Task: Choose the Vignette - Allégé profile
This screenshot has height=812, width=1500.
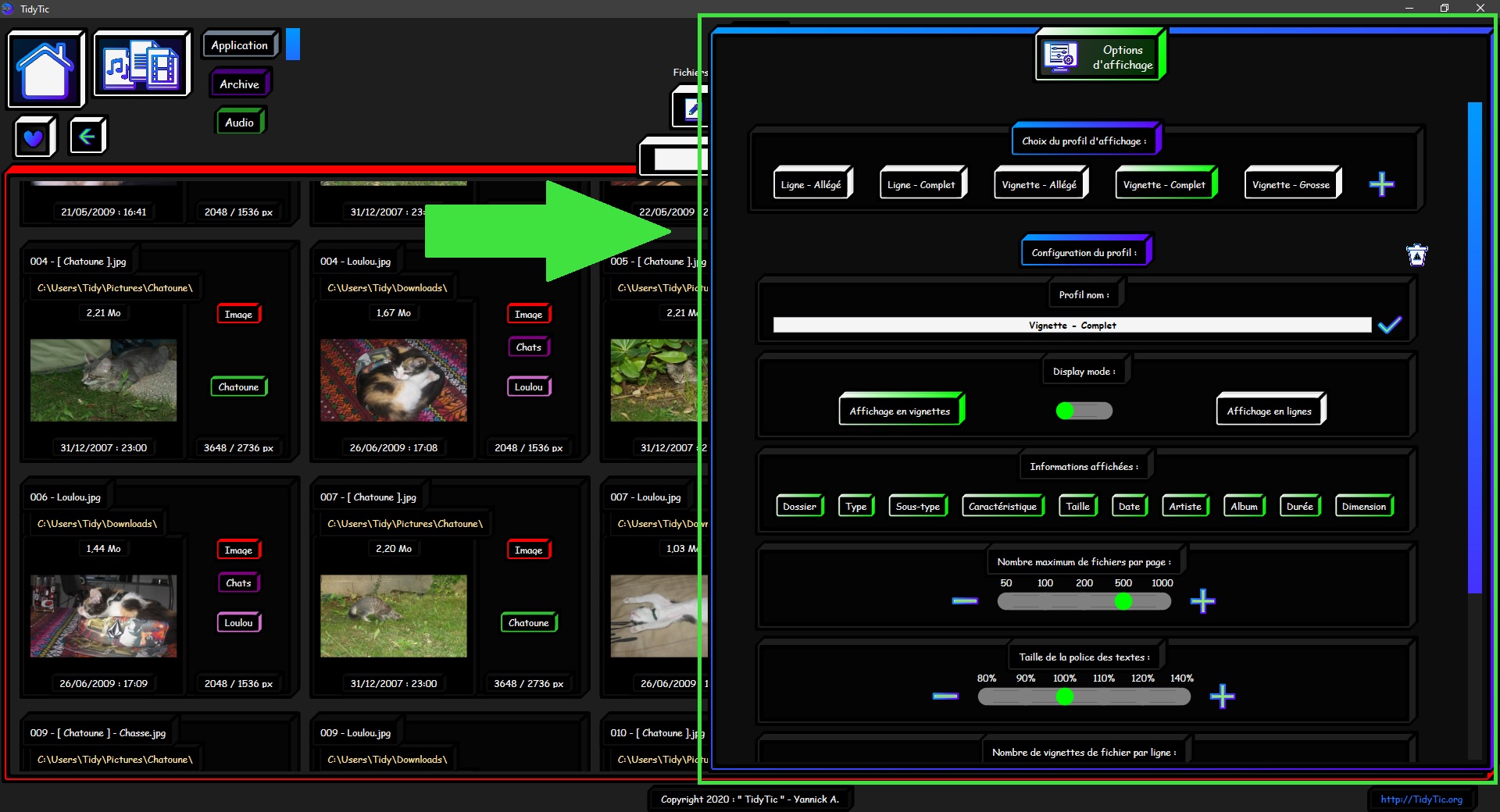Action: click(1040, 184)
